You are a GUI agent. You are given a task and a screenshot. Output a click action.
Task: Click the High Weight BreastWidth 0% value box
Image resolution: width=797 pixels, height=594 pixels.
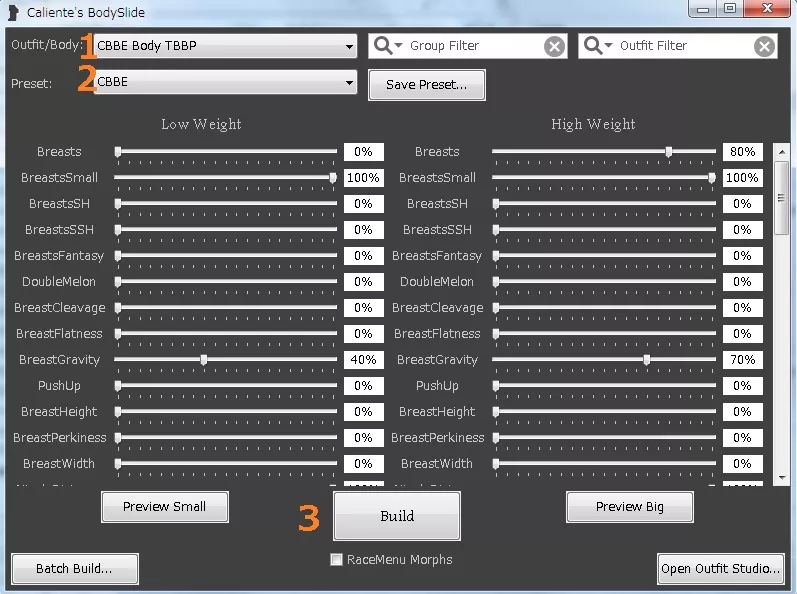tap(743, 464)
